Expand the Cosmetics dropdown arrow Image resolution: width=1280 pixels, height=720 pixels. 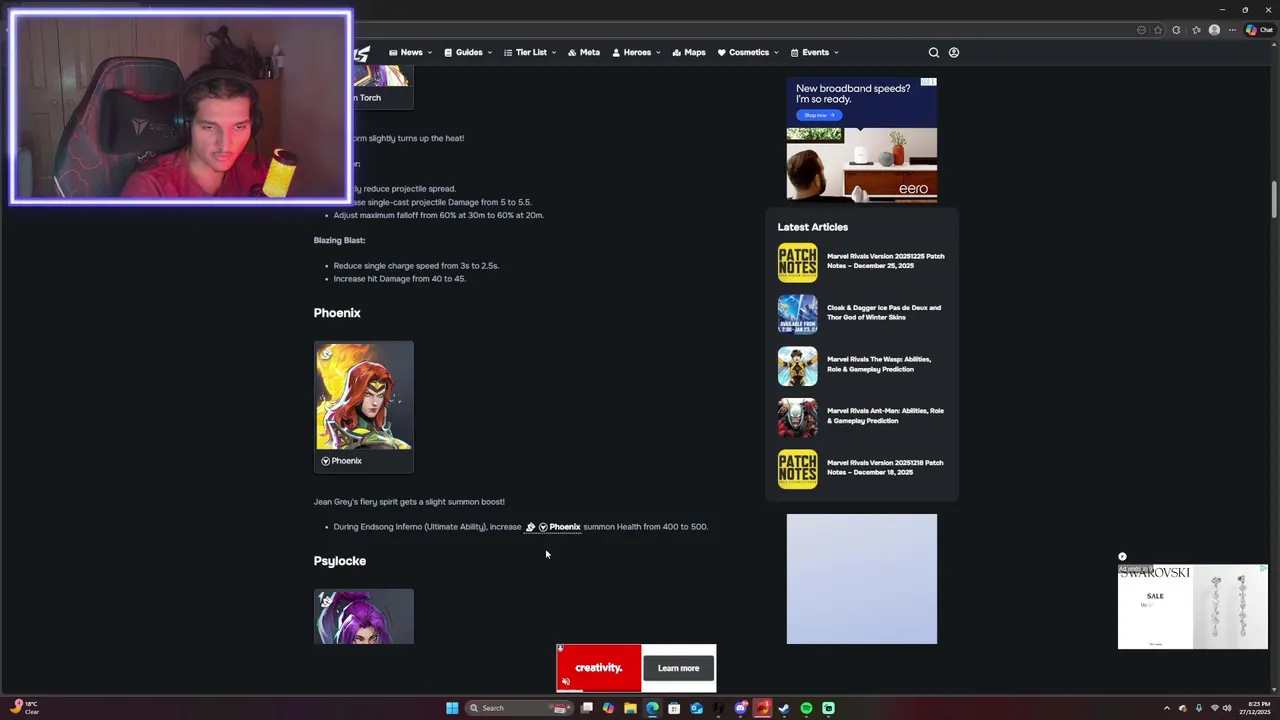(777, 53)
